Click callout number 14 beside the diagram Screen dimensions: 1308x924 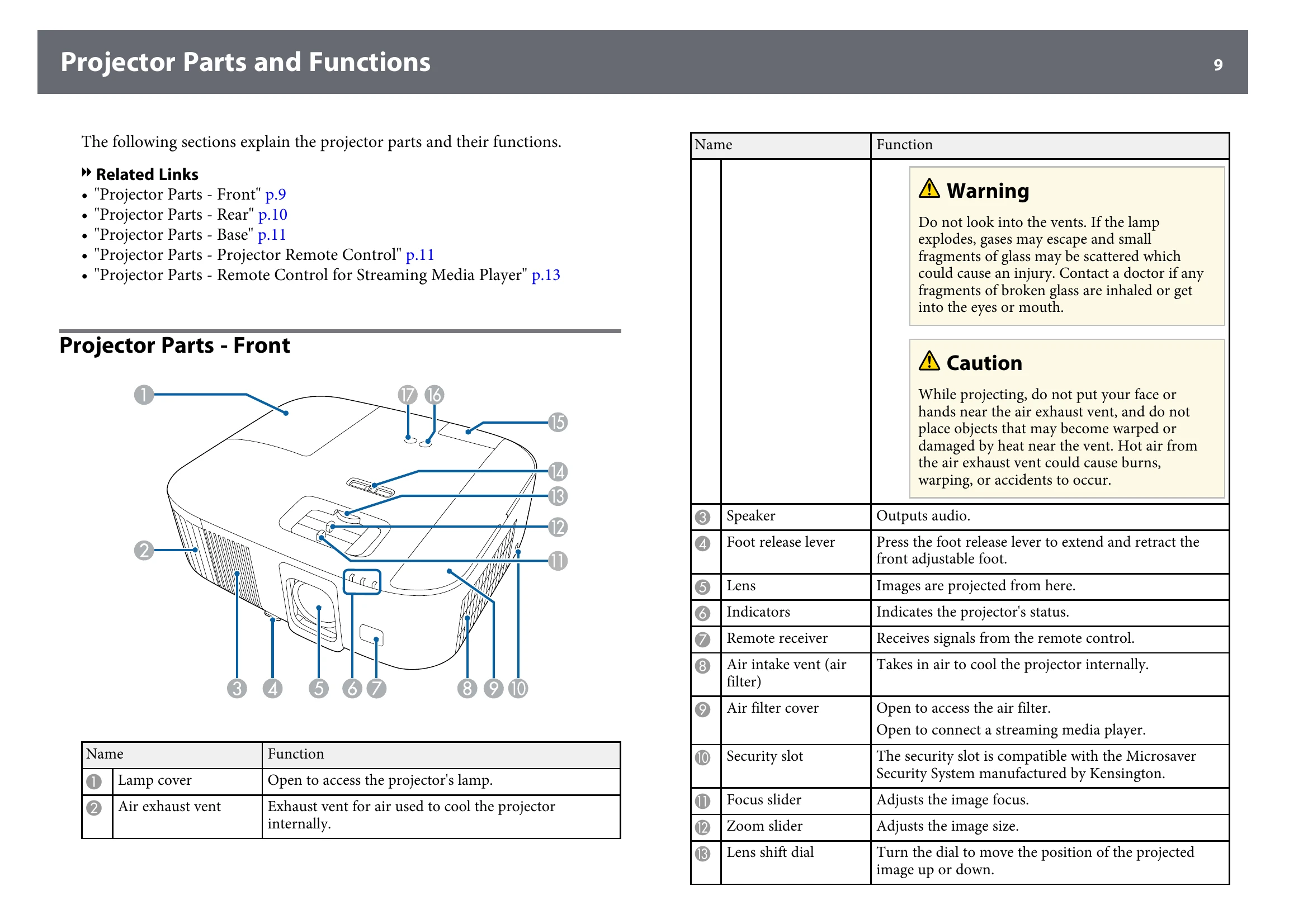(558, 472)
